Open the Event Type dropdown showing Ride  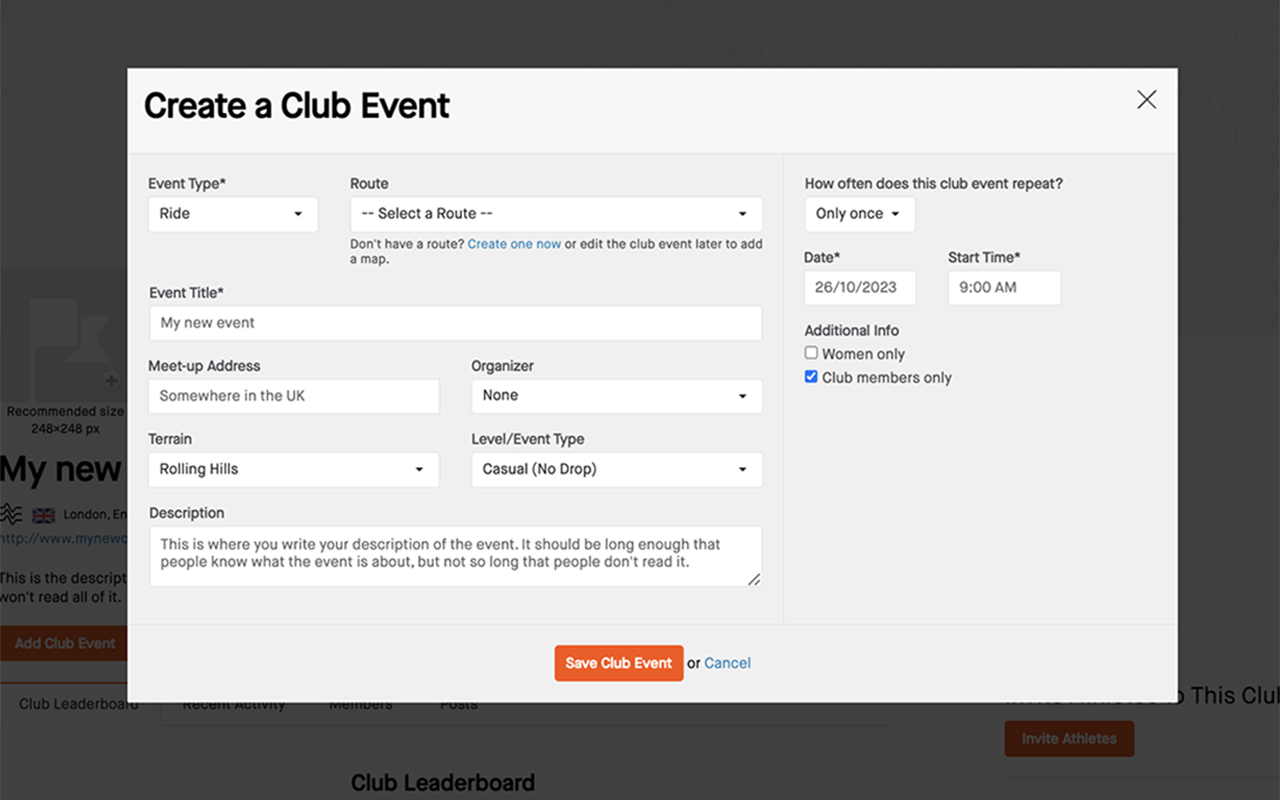point(233,214)
